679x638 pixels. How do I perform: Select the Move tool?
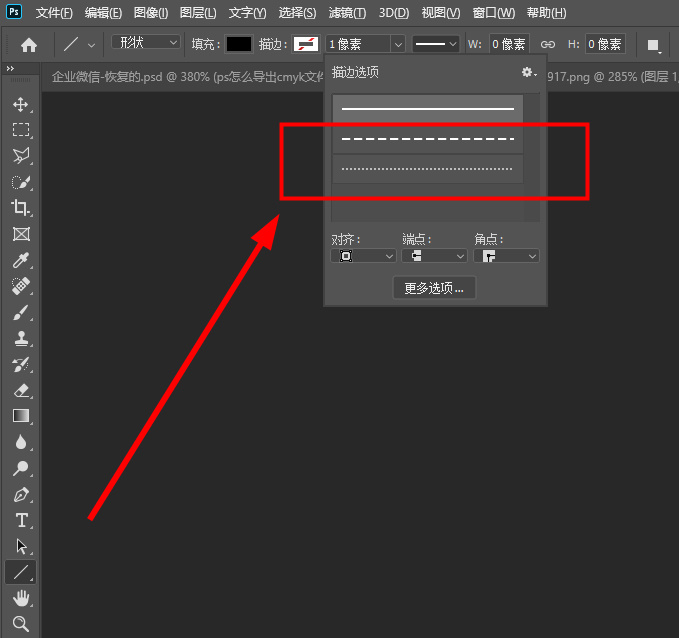click(20, 104)
